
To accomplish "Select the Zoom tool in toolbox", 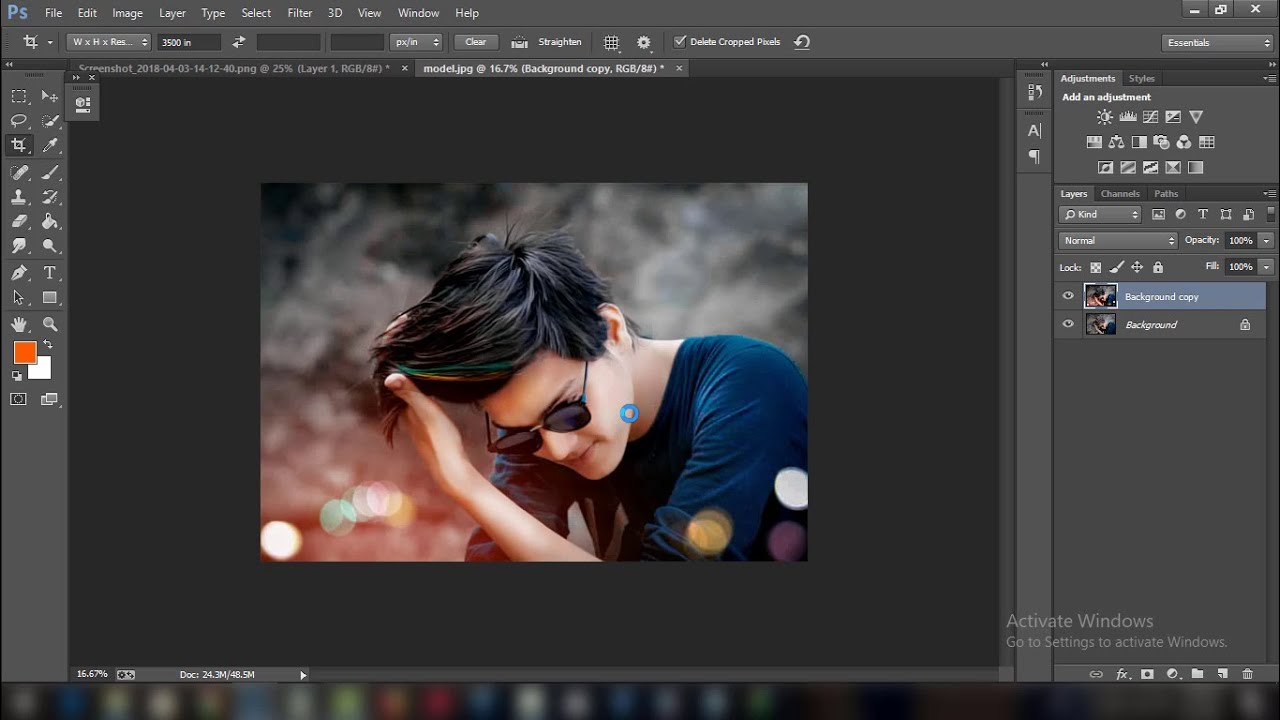I will tap(50, 324).
